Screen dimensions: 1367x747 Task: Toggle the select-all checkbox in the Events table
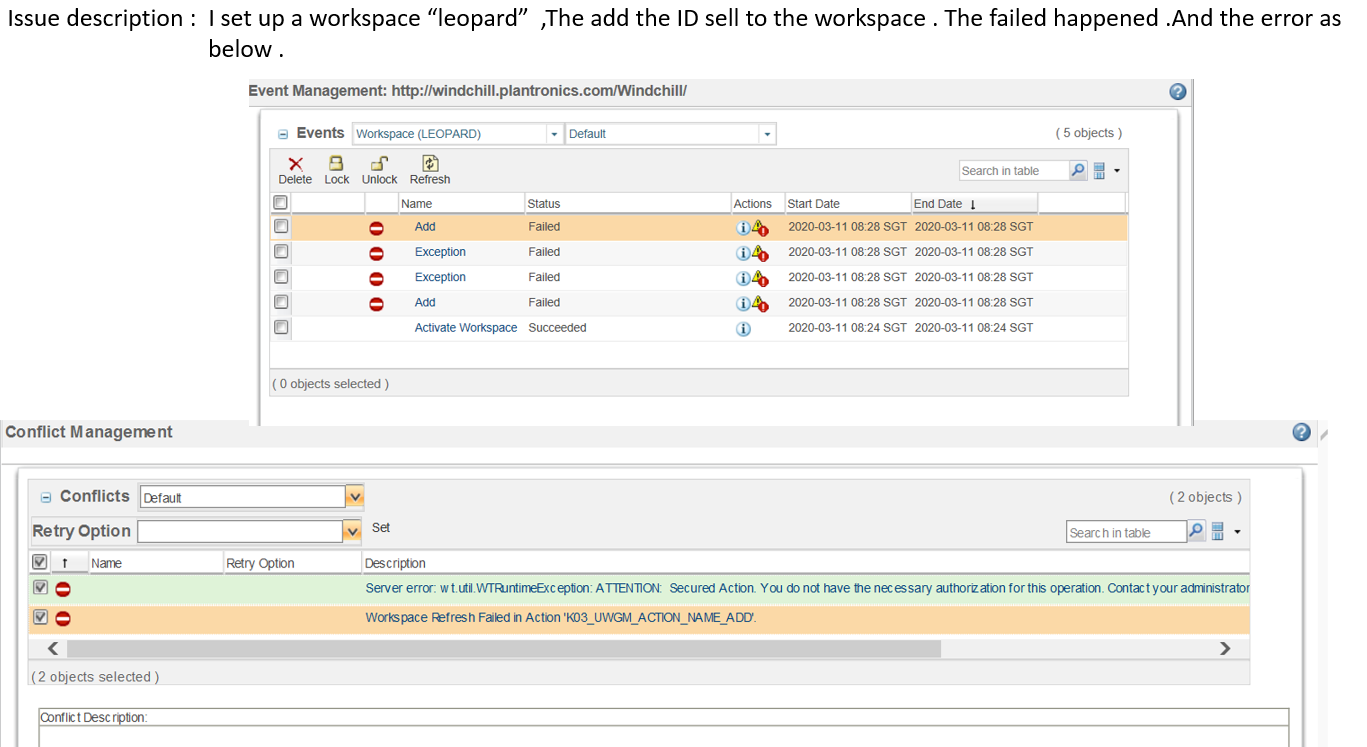(281, 202)
